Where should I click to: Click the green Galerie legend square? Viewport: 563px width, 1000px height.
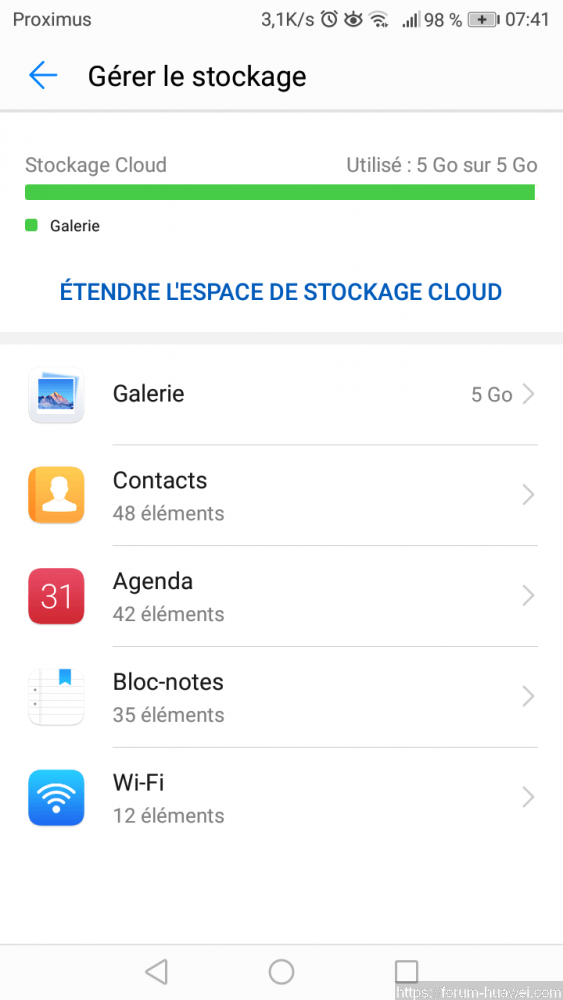tap(31, 225)
